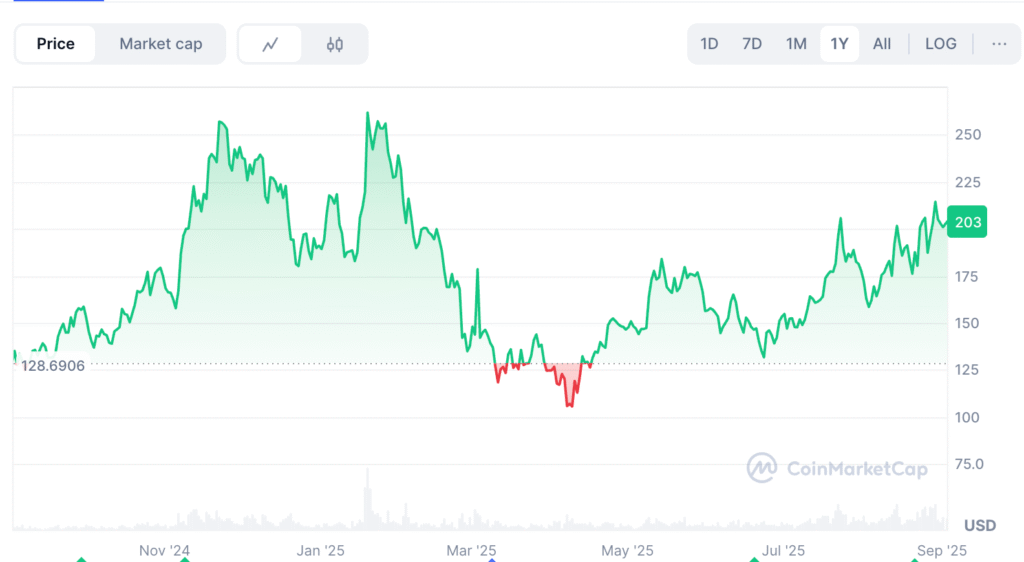The image size is (1024, 562).
Task: Click the green 203 current price tag
Action: point(968,222)
